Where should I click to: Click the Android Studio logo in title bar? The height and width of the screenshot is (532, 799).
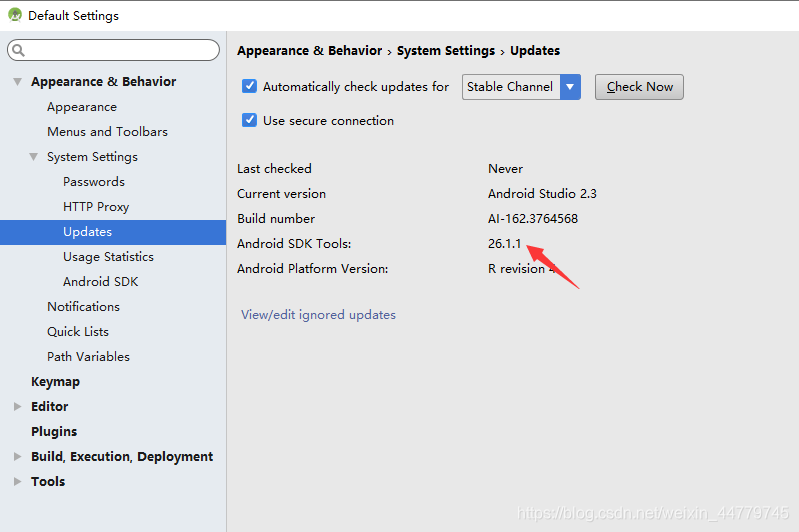tap(15, 15)
